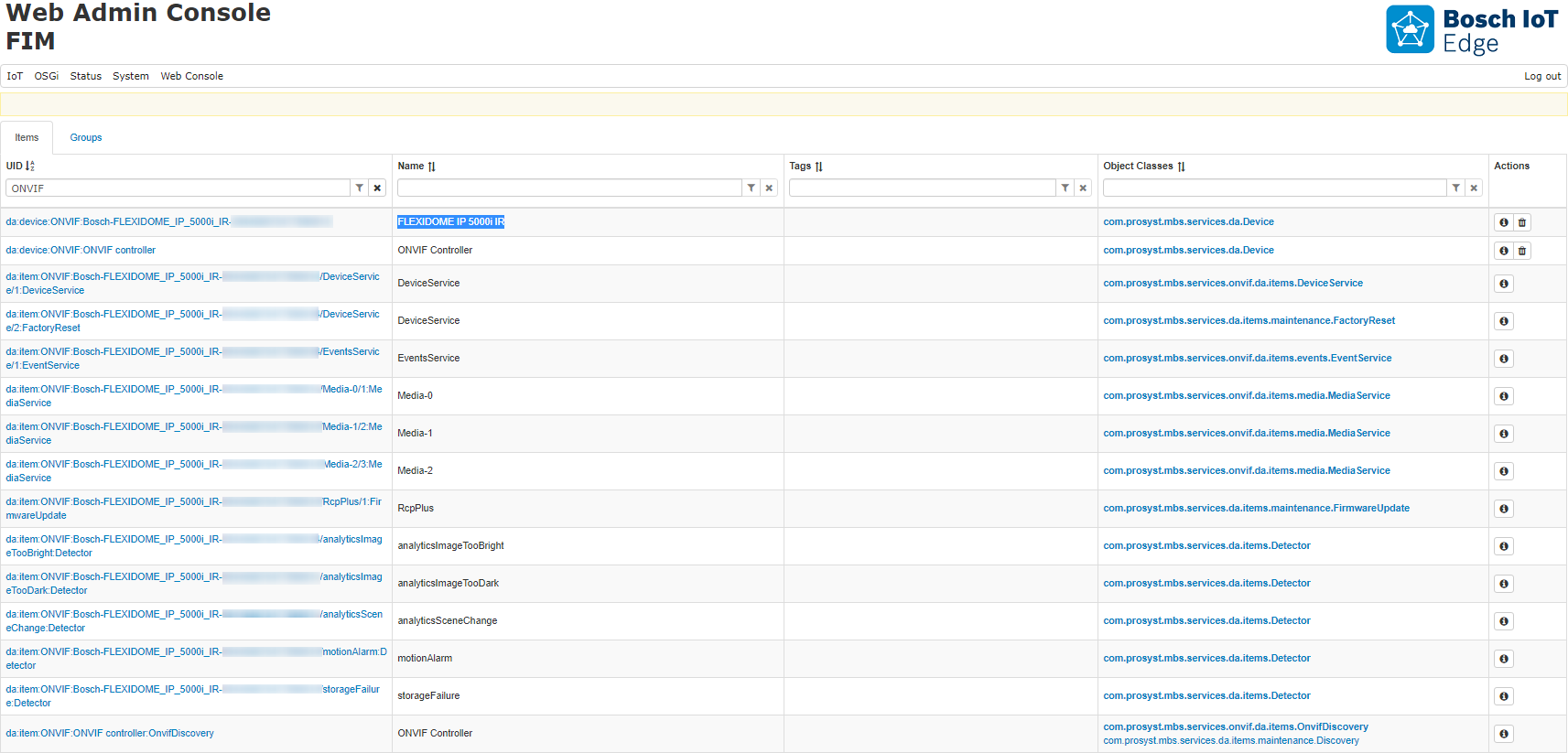Delete the FLEXIDOME IP 5000i IR device

click(x=1522, y=222)
